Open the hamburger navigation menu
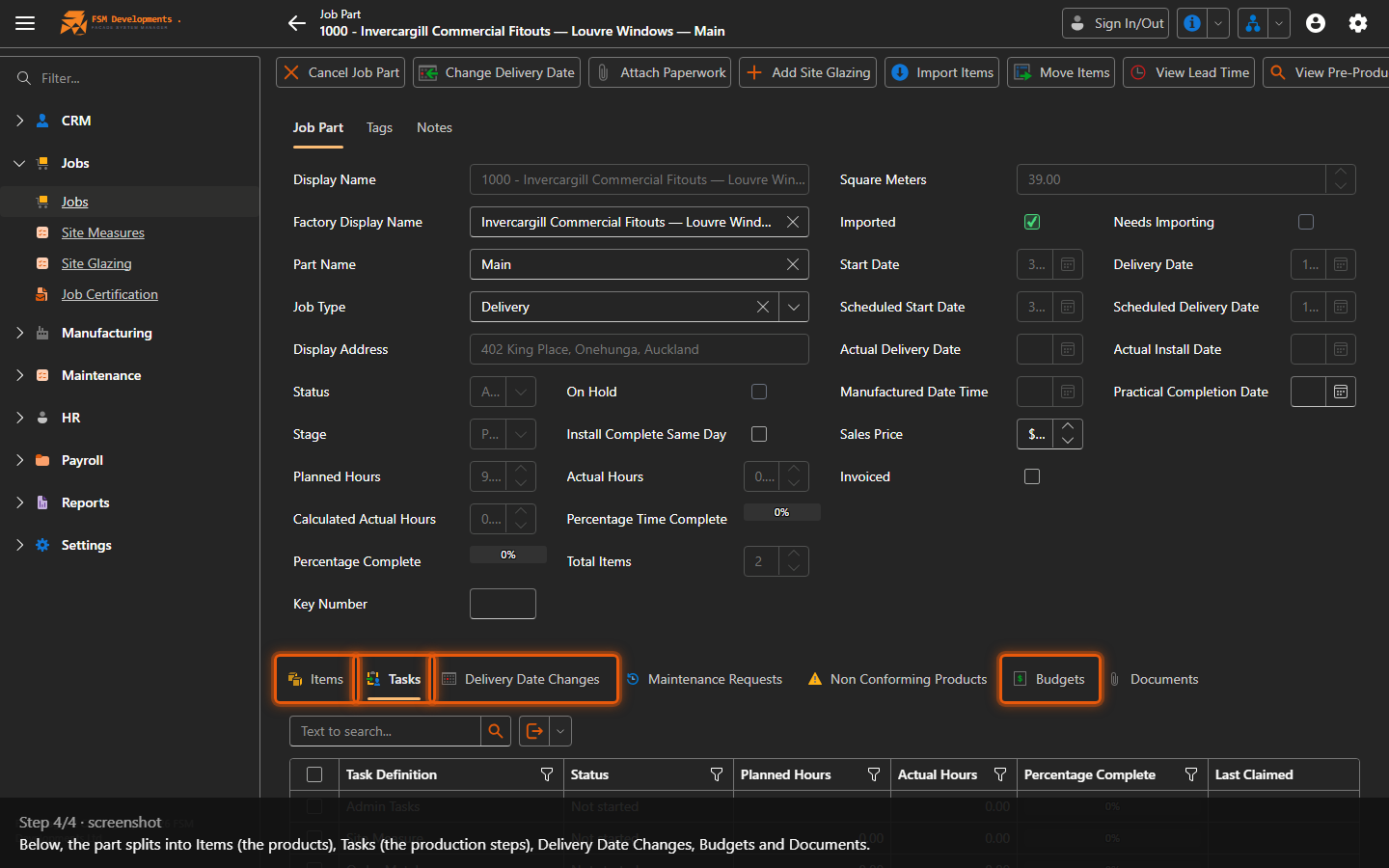This screenshot has width=1389, height=868. pyautogui.click(x=25, y=23)
